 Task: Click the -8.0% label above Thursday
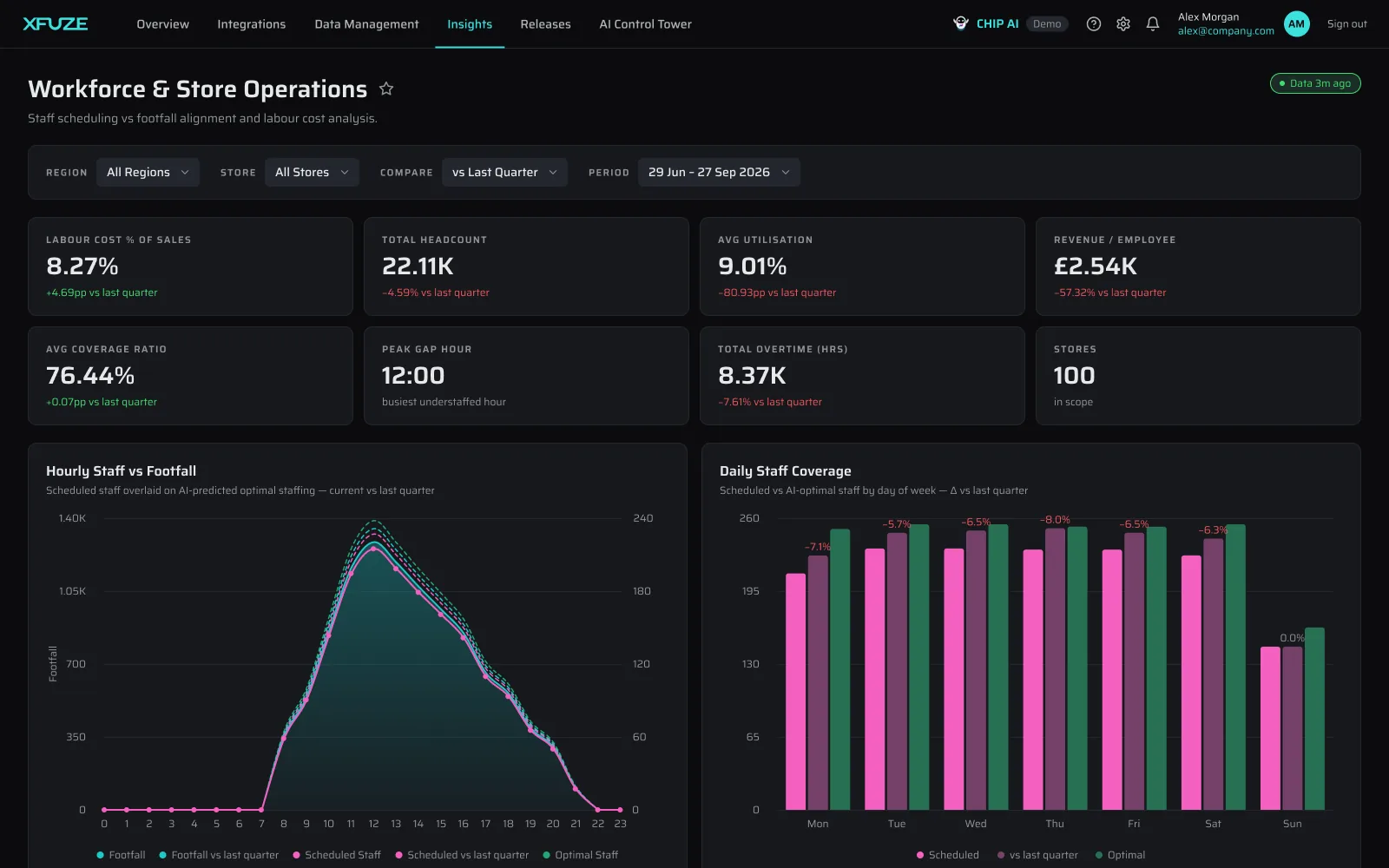(1055, 520)
